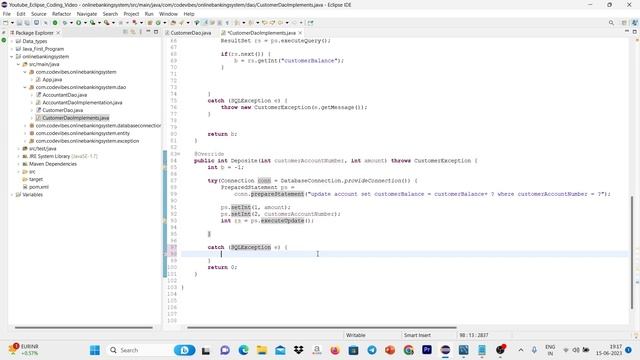Open a Terminal from the toolbar icon
Image resolution: width=640 pixels, height=360 pixels.
pos(36,23)
